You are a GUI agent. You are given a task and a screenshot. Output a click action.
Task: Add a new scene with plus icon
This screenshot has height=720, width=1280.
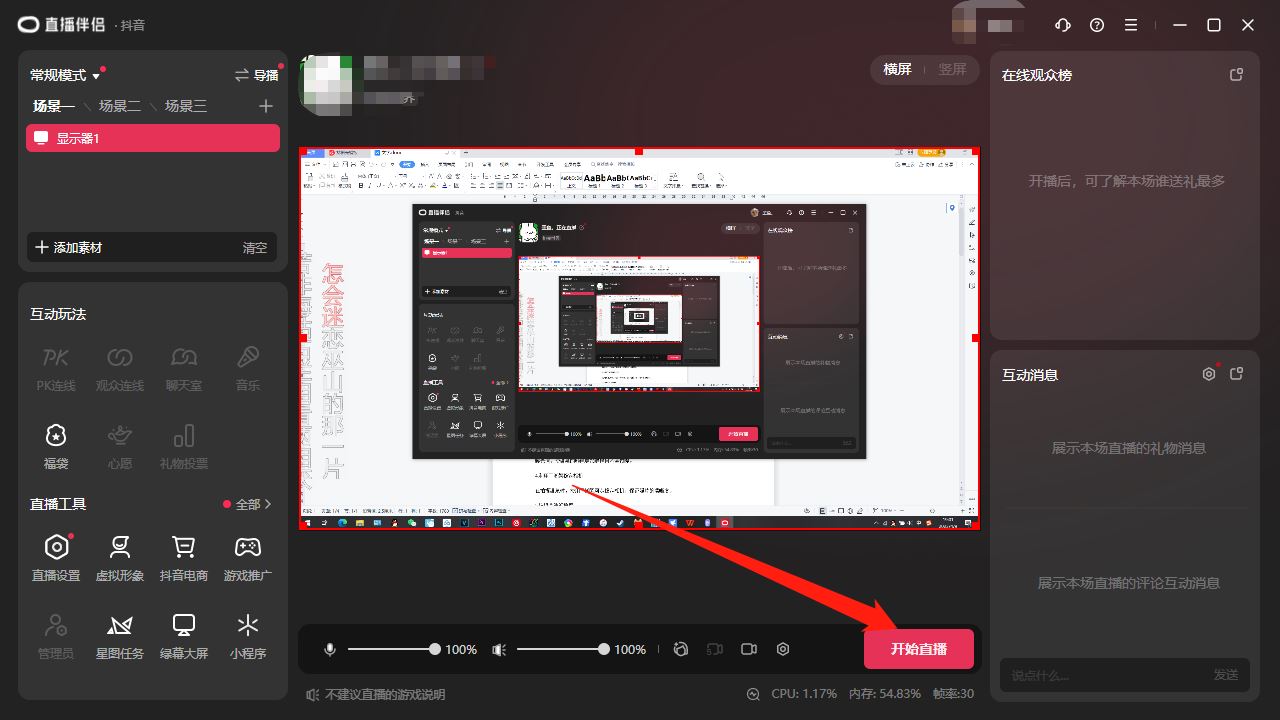265,106
